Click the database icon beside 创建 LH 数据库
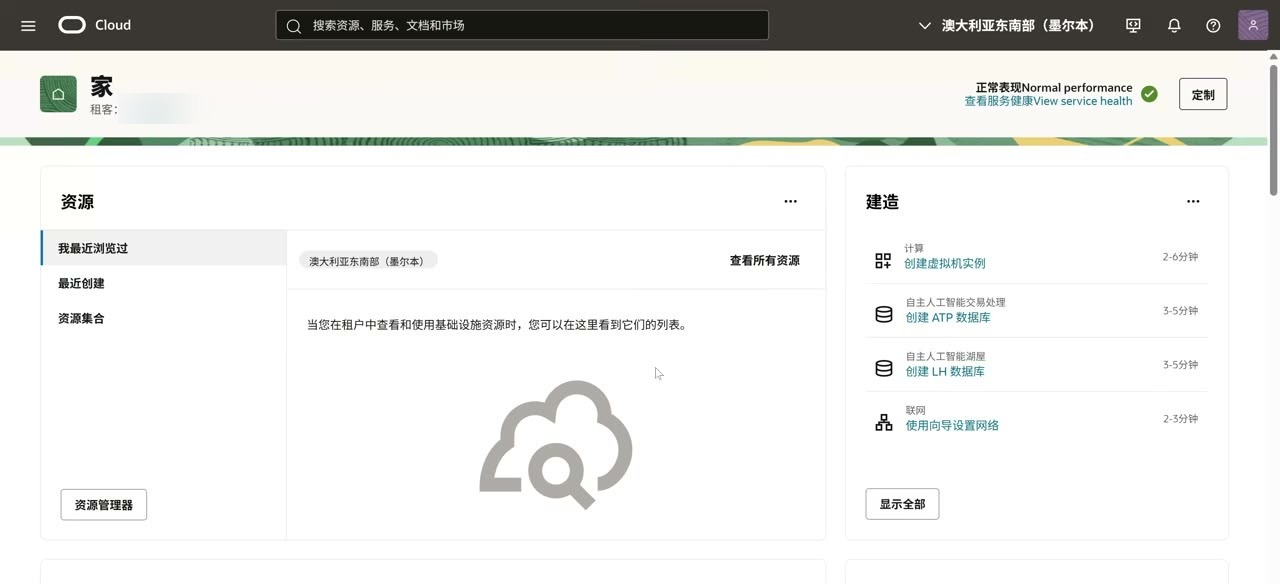The width and height of the screenshot is (1280, 584). click(883, 369)
